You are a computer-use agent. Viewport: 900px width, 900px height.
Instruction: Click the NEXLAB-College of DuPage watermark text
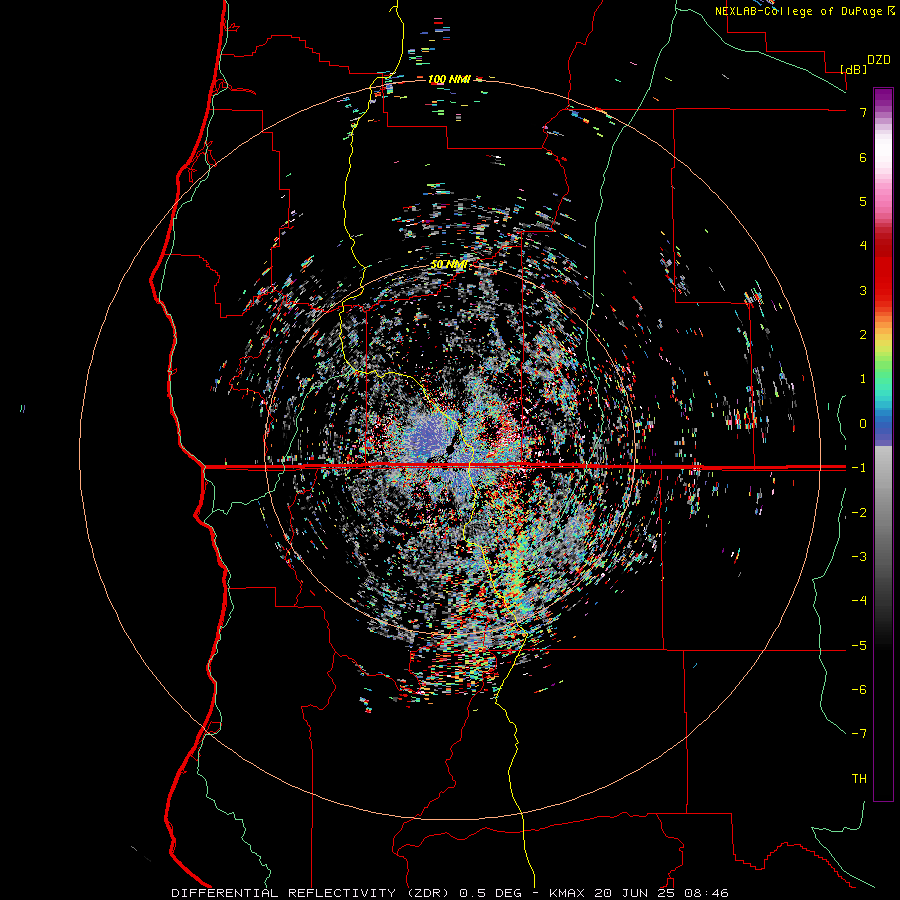tap(804, 11)
